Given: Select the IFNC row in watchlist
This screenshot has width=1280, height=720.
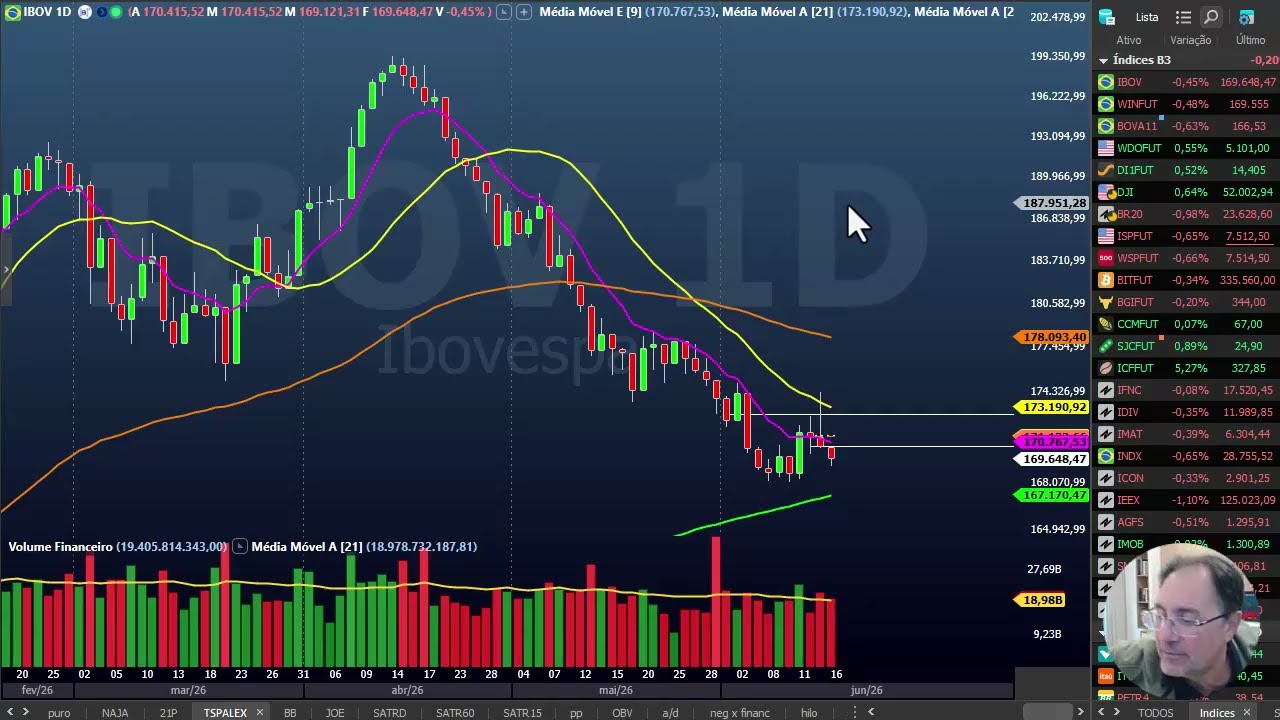Looking at the screenshot, I should tap(1188, 390).
